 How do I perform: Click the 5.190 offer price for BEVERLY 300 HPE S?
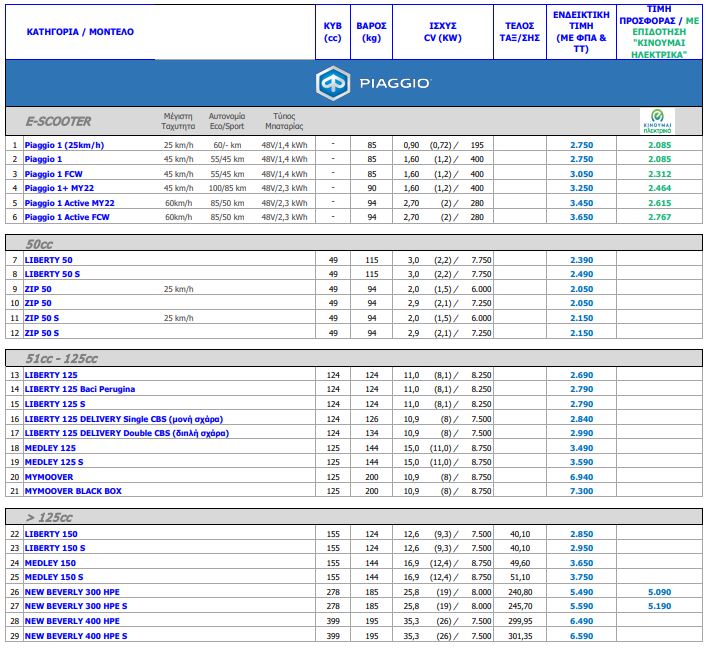point(659,606)
